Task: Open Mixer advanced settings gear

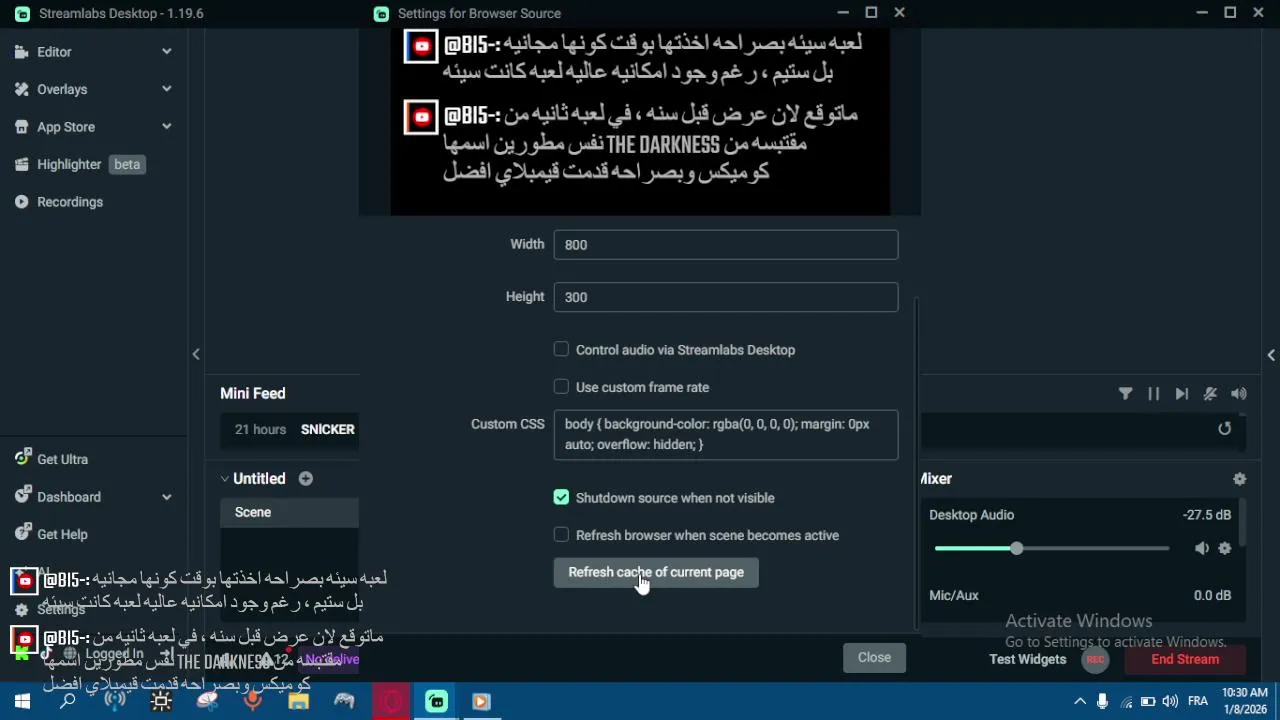Action: (1239, 479)
